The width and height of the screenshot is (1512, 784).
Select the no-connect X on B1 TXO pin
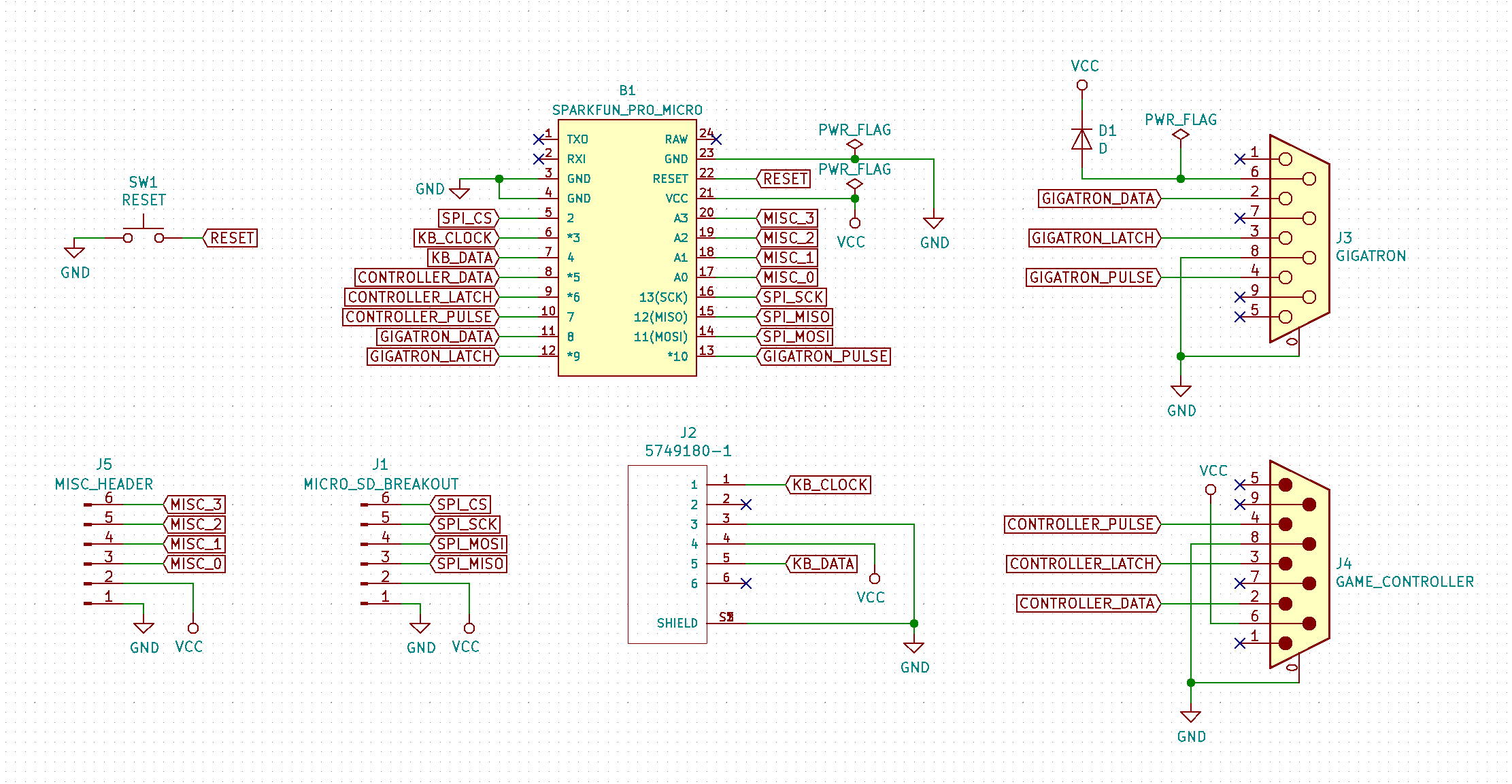pos(539,139)
